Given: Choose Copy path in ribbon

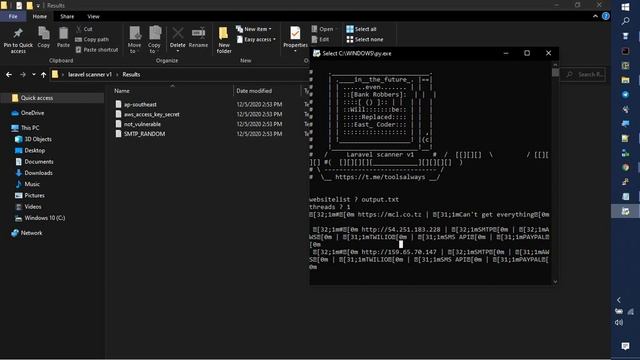Looking at the screenshot, I should [x=92, y=40].
